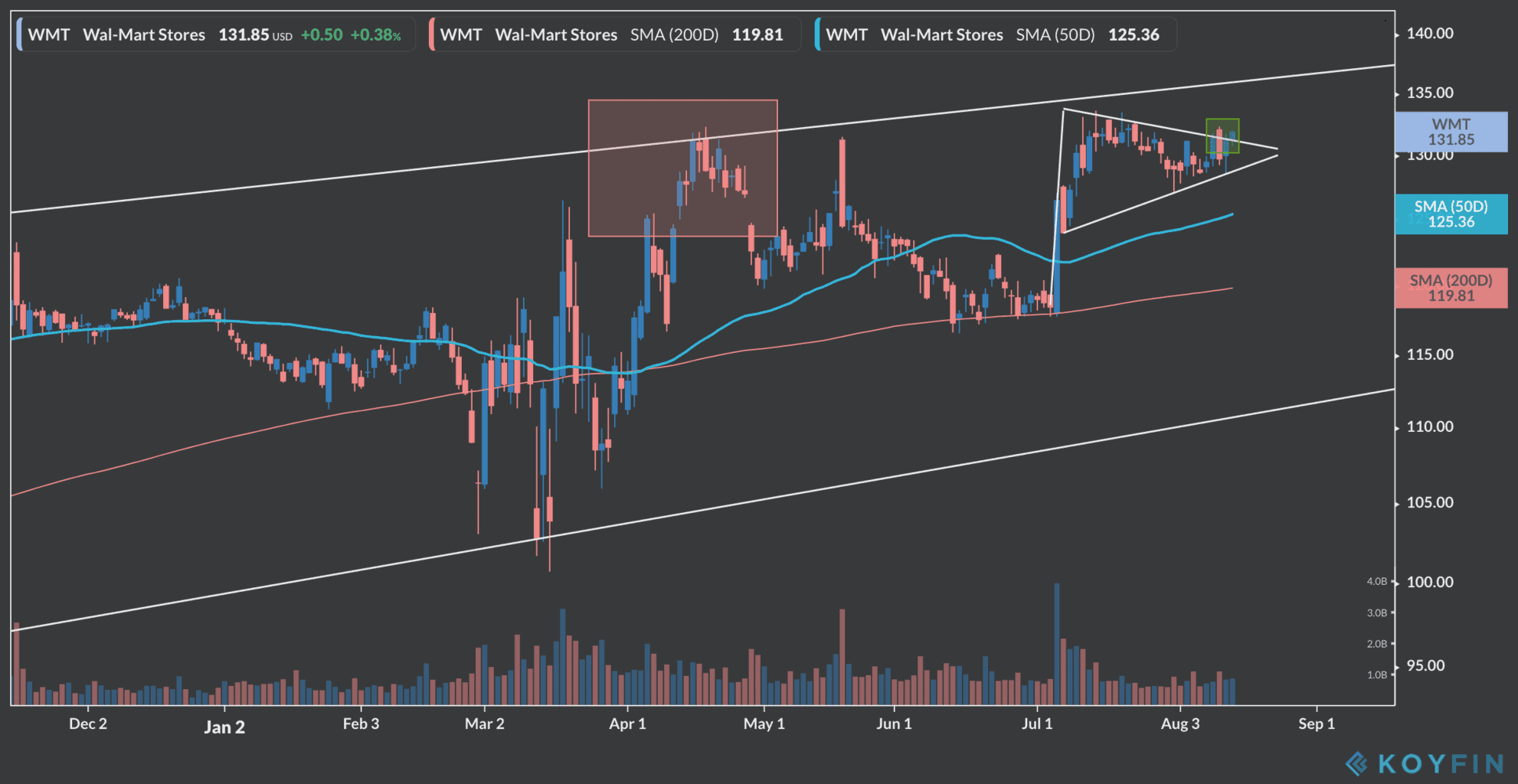Select the SMA (50D) 125.36 legend box
Viewport: 1518px width, 784px height.
pyautogui.click(x=995, y=34)
